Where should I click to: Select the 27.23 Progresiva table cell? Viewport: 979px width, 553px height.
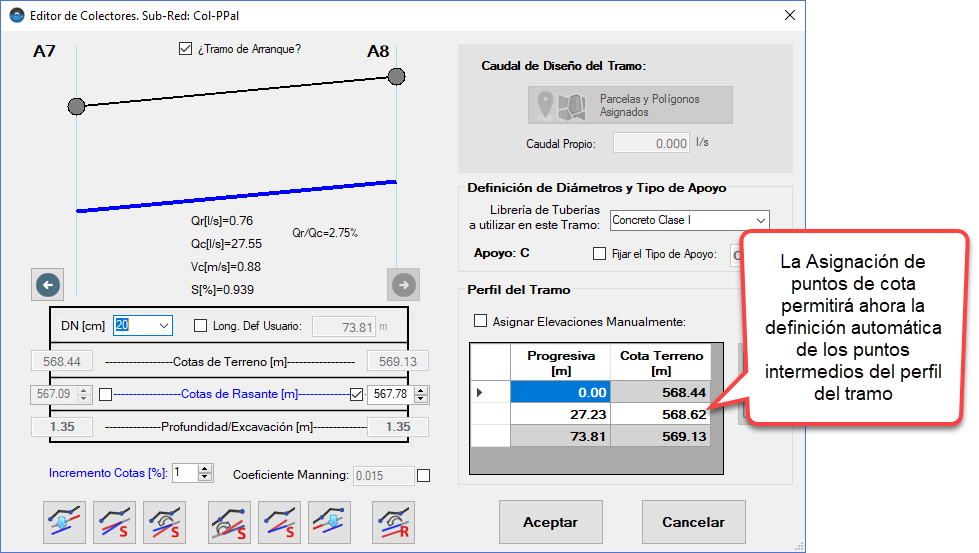(x=560, y=413)
